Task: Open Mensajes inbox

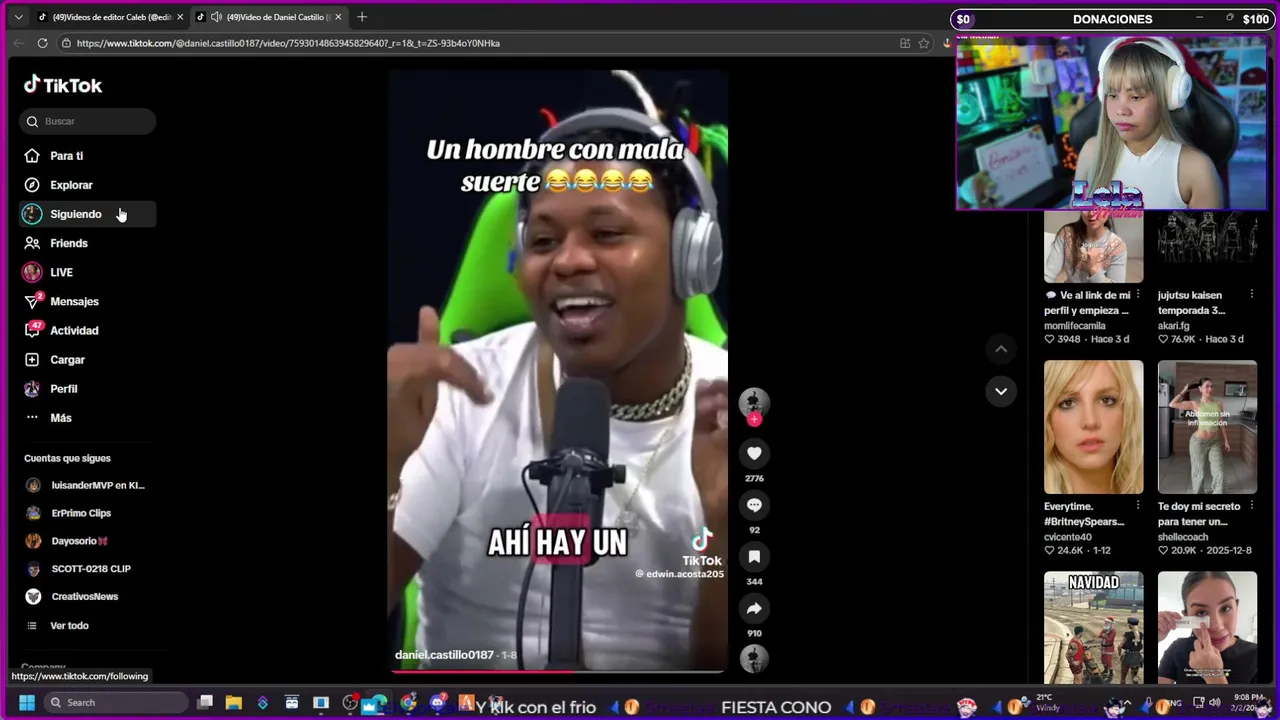Action: 88,301
